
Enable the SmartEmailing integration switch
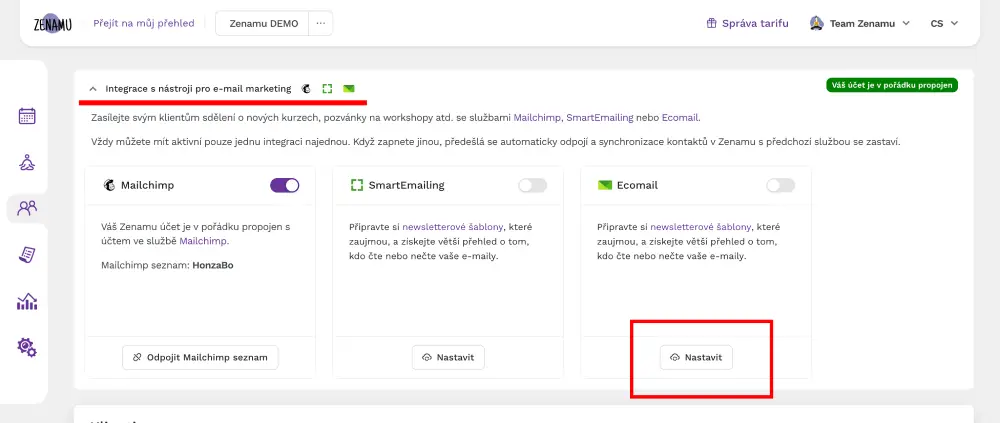533,185
